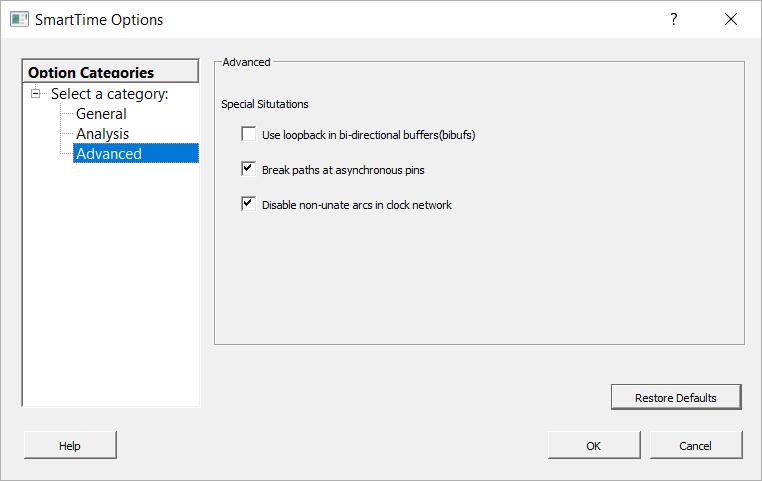
Task: Click the Break paths at asynchronous pins label
Action: 343,170
